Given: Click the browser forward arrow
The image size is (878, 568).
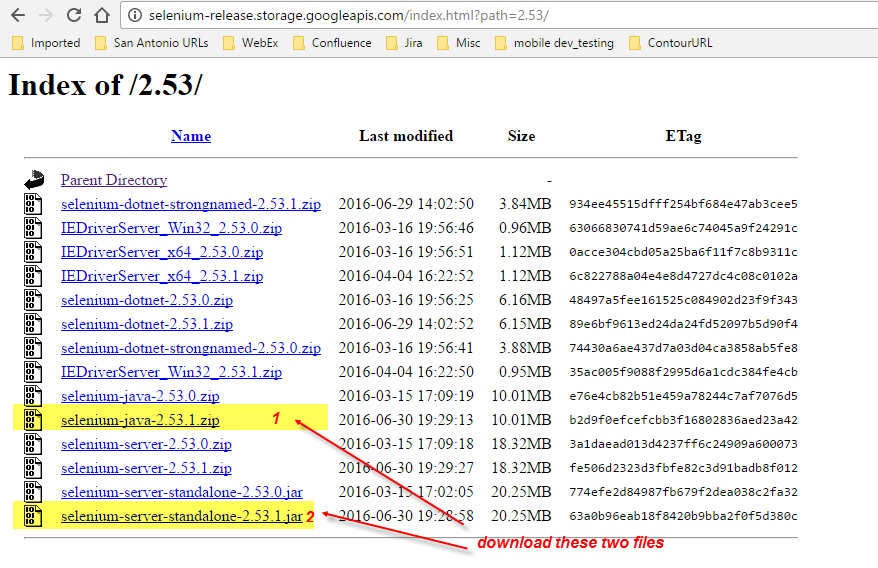Looking at the screenshot, I should [x=46, y=15].
